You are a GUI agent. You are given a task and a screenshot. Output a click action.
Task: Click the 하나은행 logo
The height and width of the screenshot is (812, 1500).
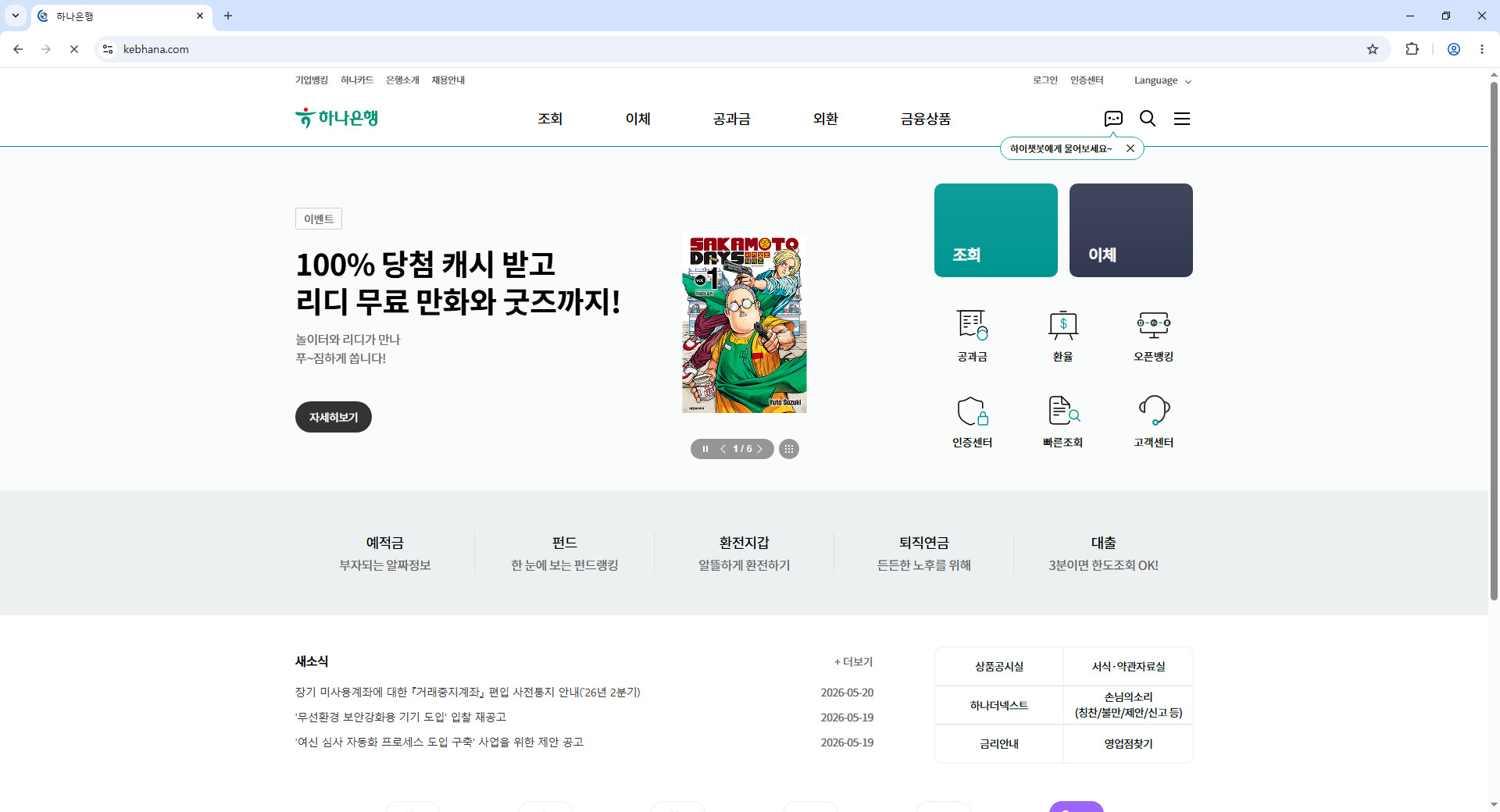pos(337,118)
